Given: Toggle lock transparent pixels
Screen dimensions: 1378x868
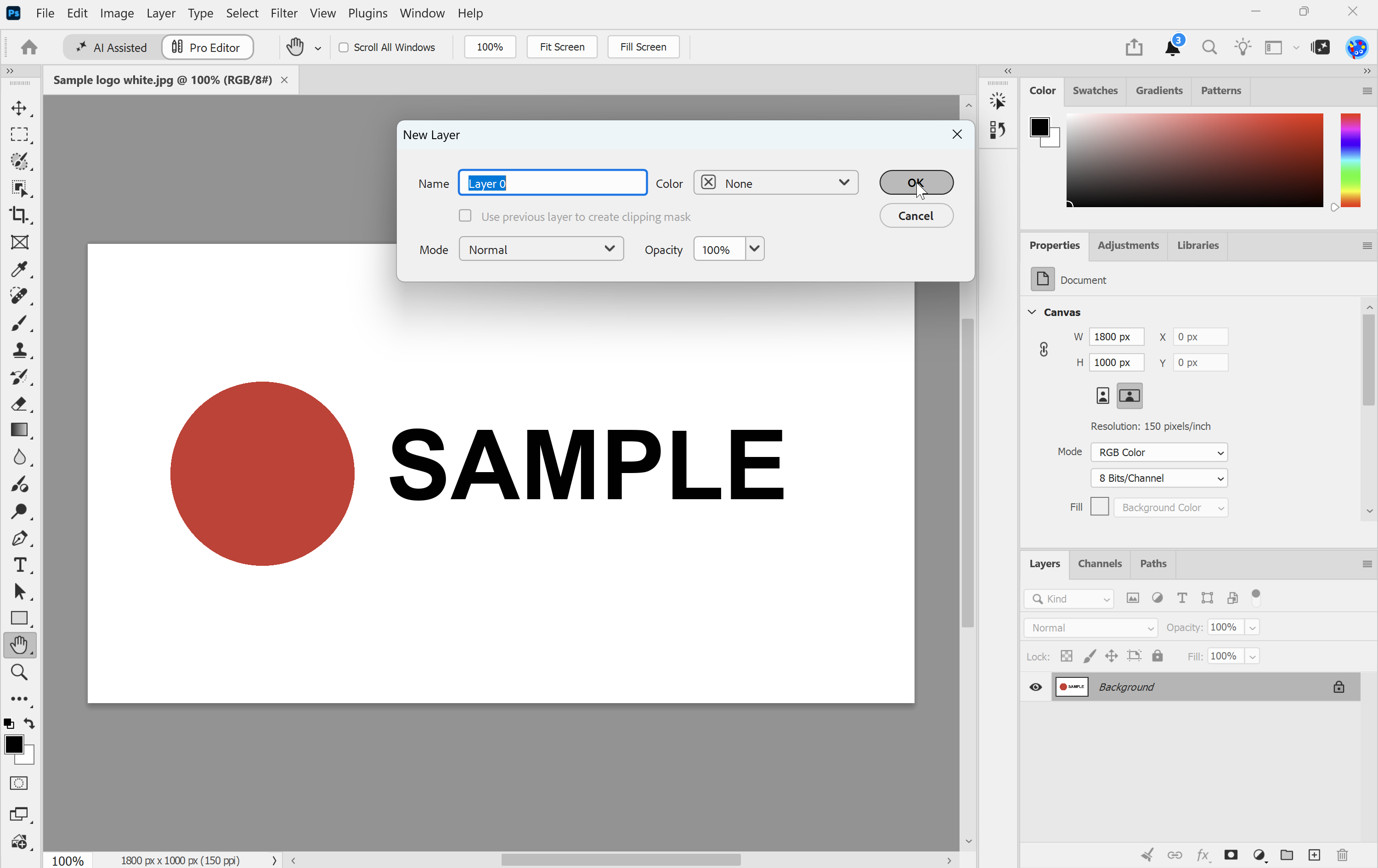Looking at the screenshot, I should tap(1066, 656).
